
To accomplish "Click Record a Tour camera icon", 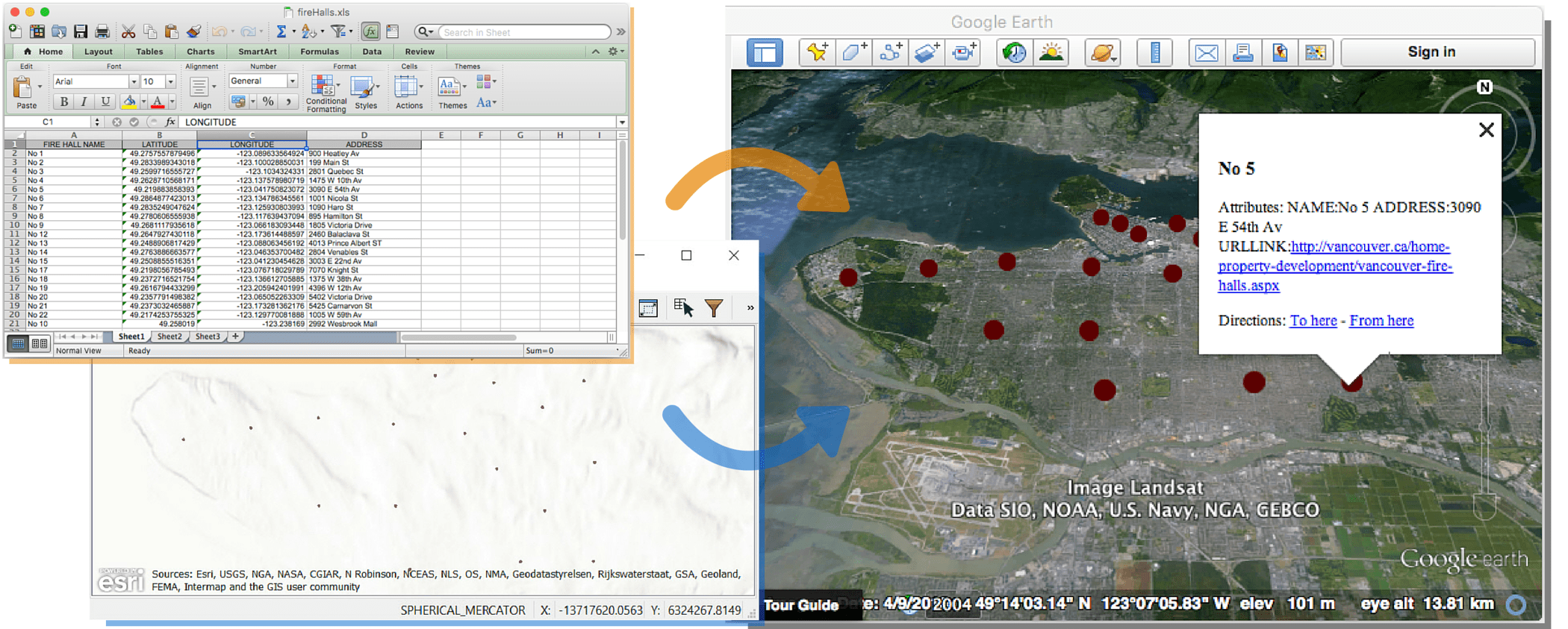I will coord(963,52).
